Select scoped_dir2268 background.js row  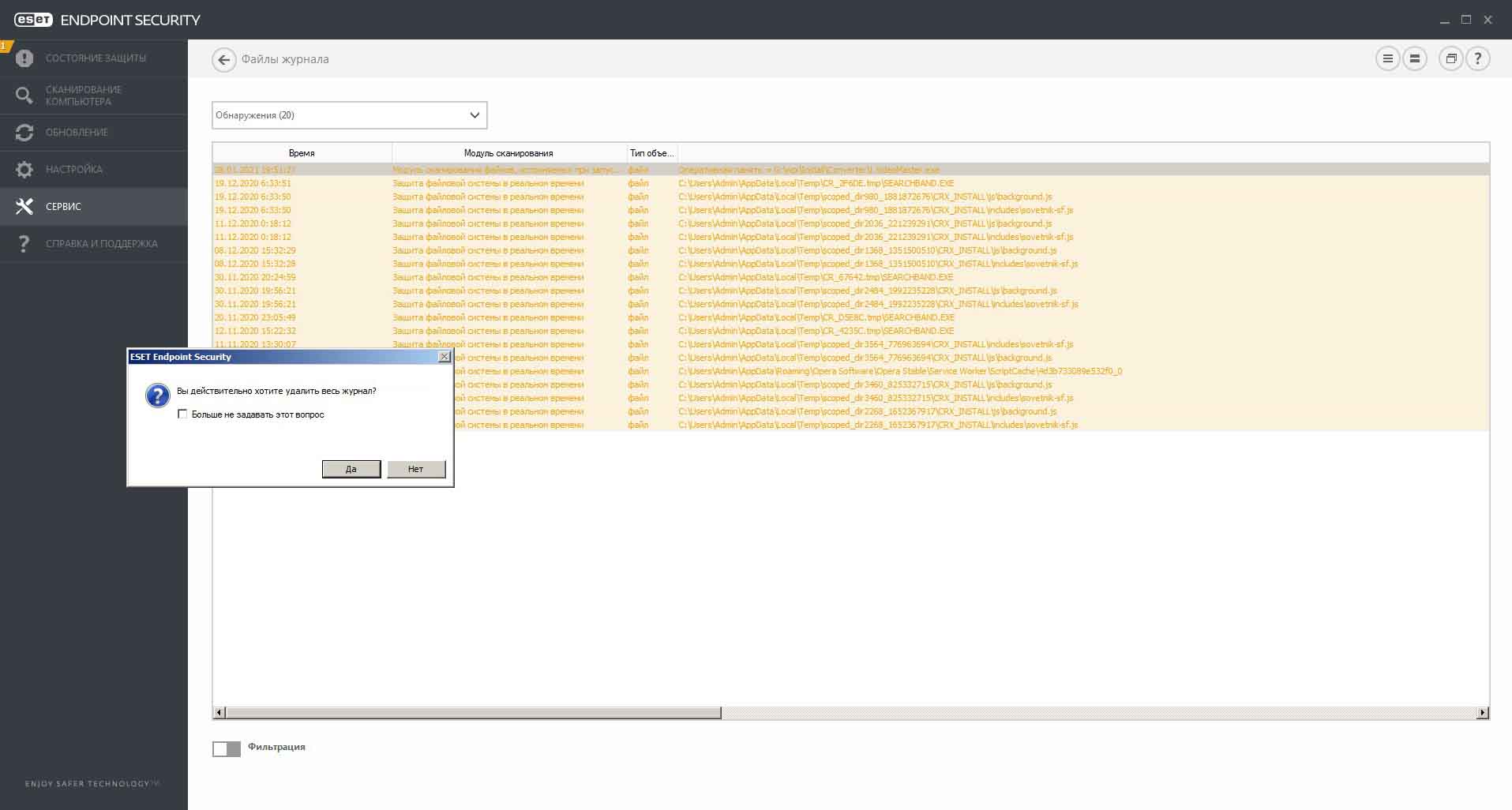pyautogui.click(x=971, y=411)
